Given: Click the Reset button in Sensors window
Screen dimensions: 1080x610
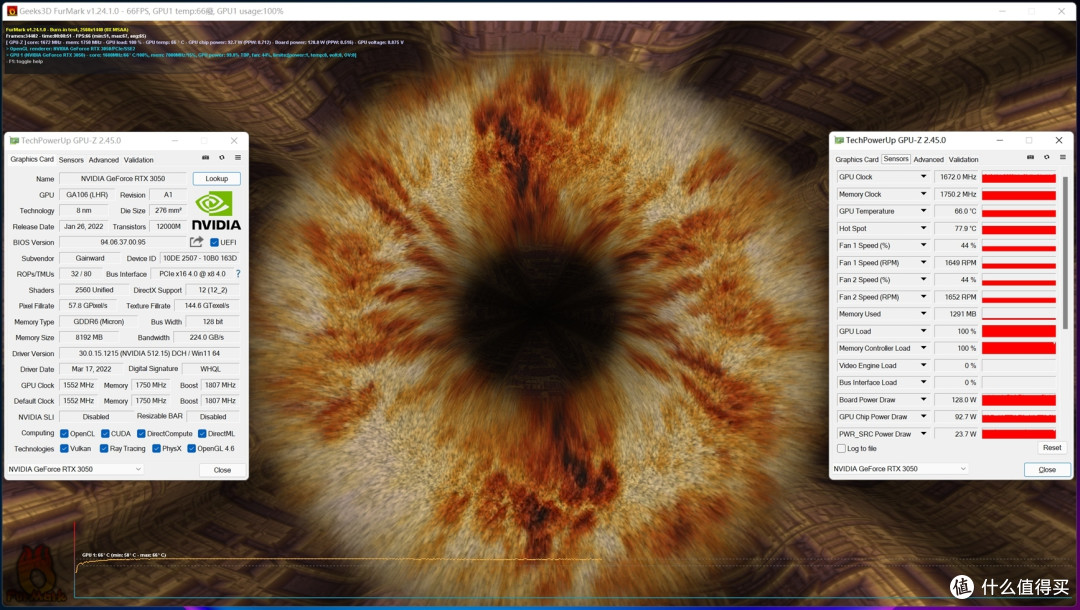Looking at the screenshot, I should [x=1052, y=448].
